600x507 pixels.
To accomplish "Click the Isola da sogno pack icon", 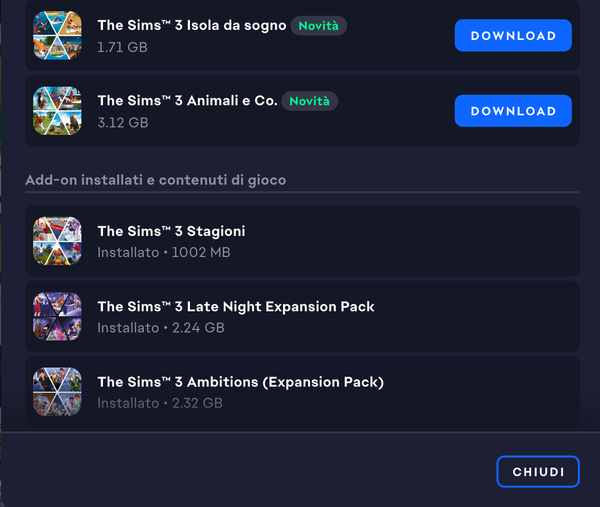I will pos(57,36).
